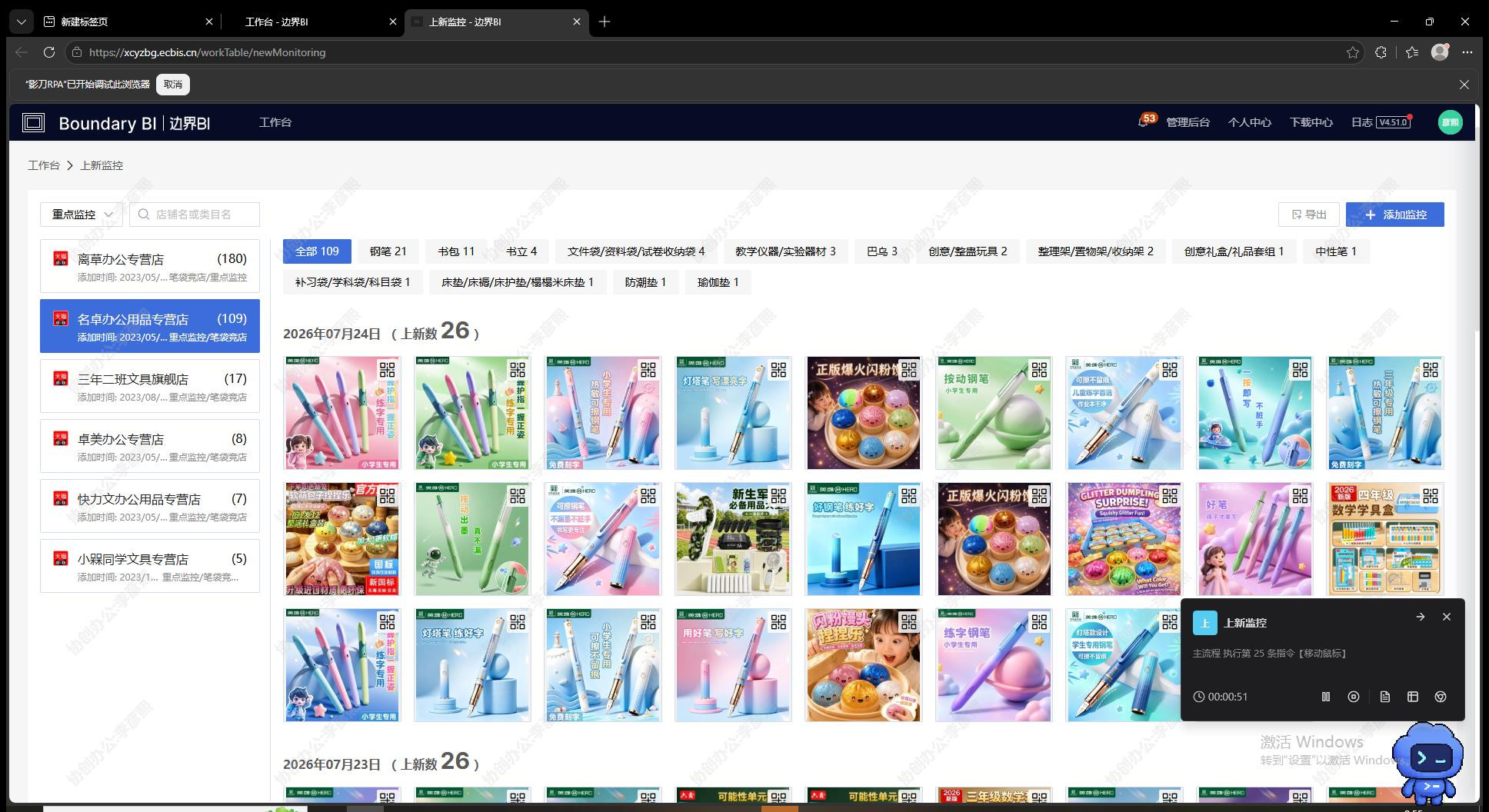Close the 影刀RPA debugging notification bar

pos(1464,85)
